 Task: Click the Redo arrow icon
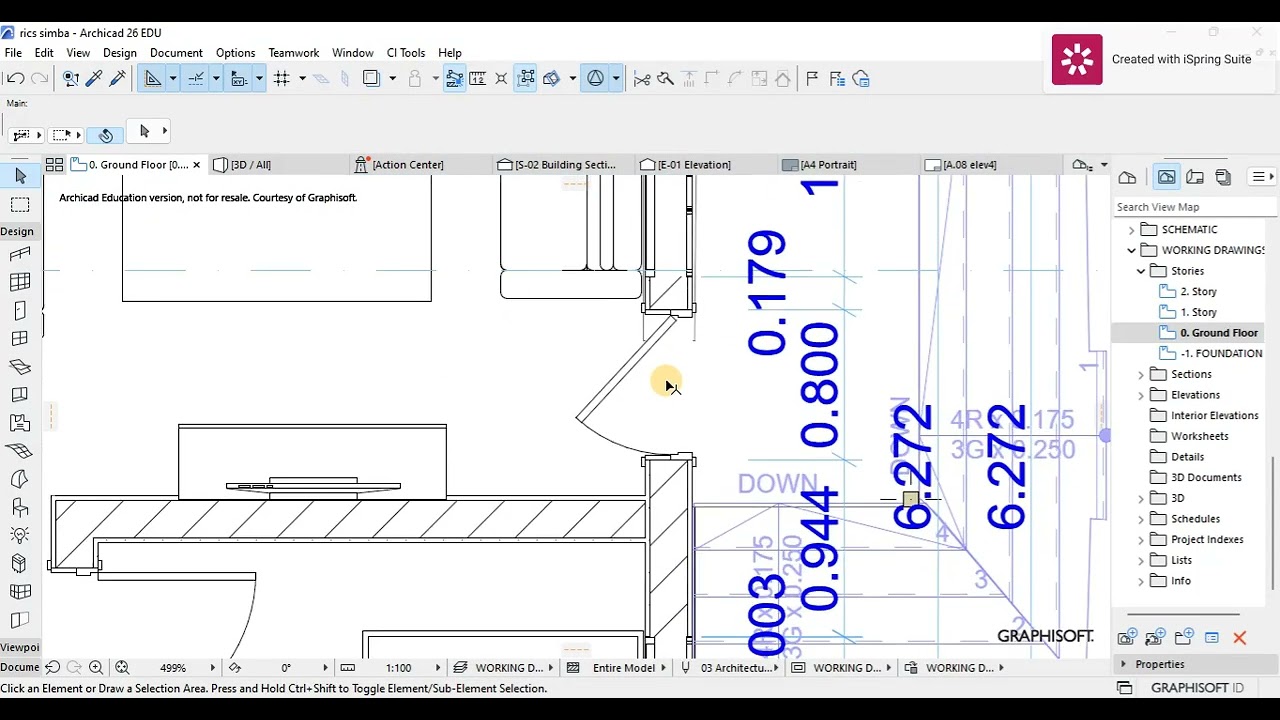[40, 79]
